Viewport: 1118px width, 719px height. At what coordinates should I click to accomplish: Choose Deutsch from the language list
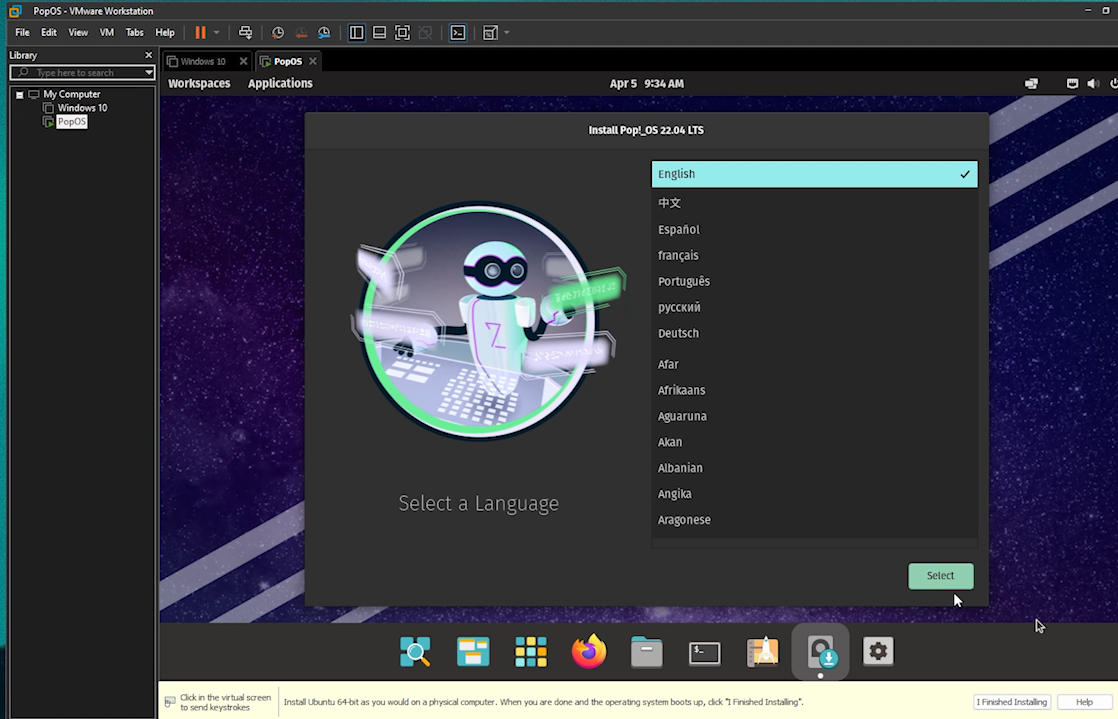[678, 333]
